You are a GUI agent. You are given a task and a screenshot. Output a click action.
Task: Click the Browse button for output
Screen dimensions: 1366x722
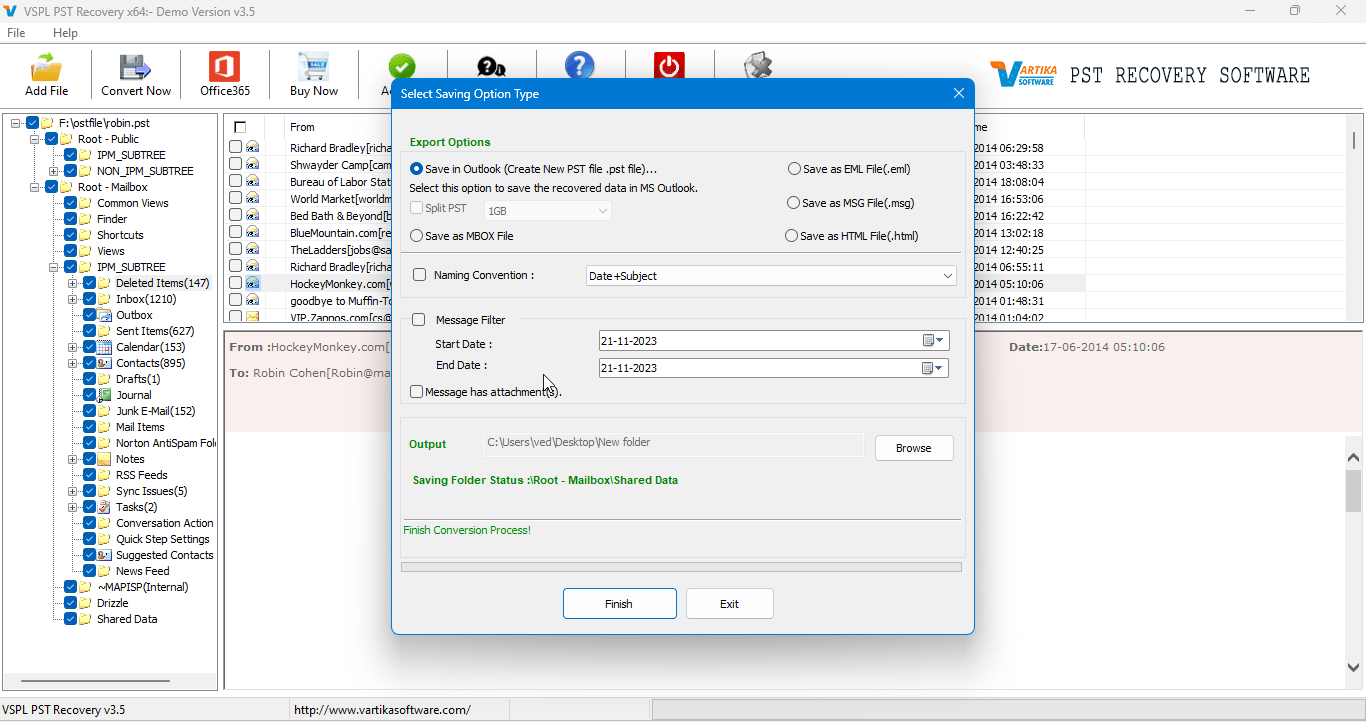[x=914, y=448]
